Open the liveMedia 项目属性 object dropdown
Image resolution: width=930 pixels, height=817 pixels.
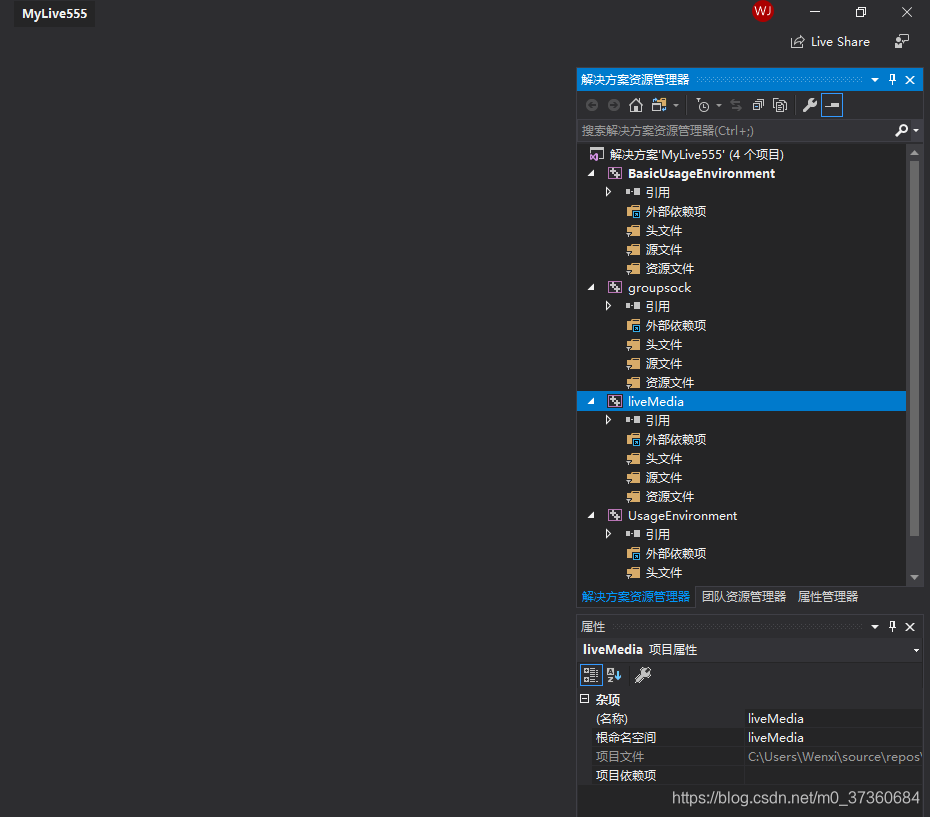(916, 650)
